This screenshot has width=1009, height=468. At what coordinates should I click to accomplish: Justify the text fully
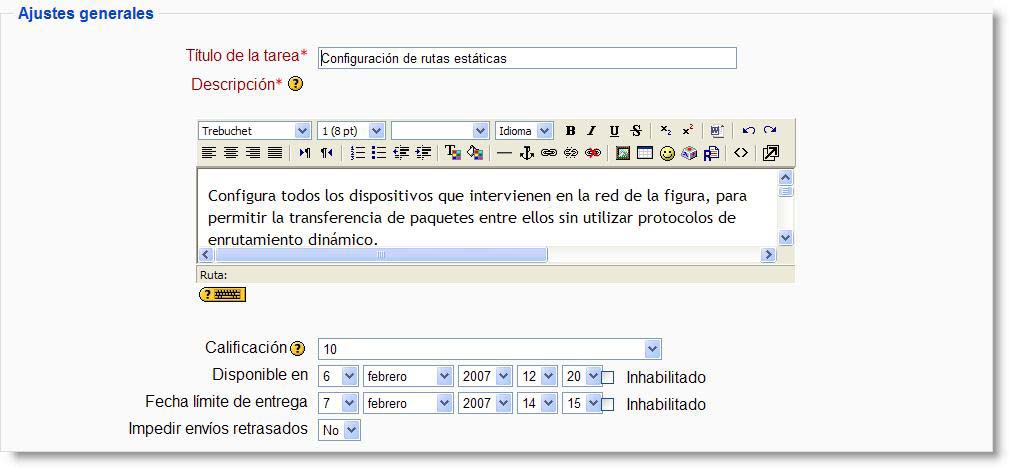tap(275, 153)
